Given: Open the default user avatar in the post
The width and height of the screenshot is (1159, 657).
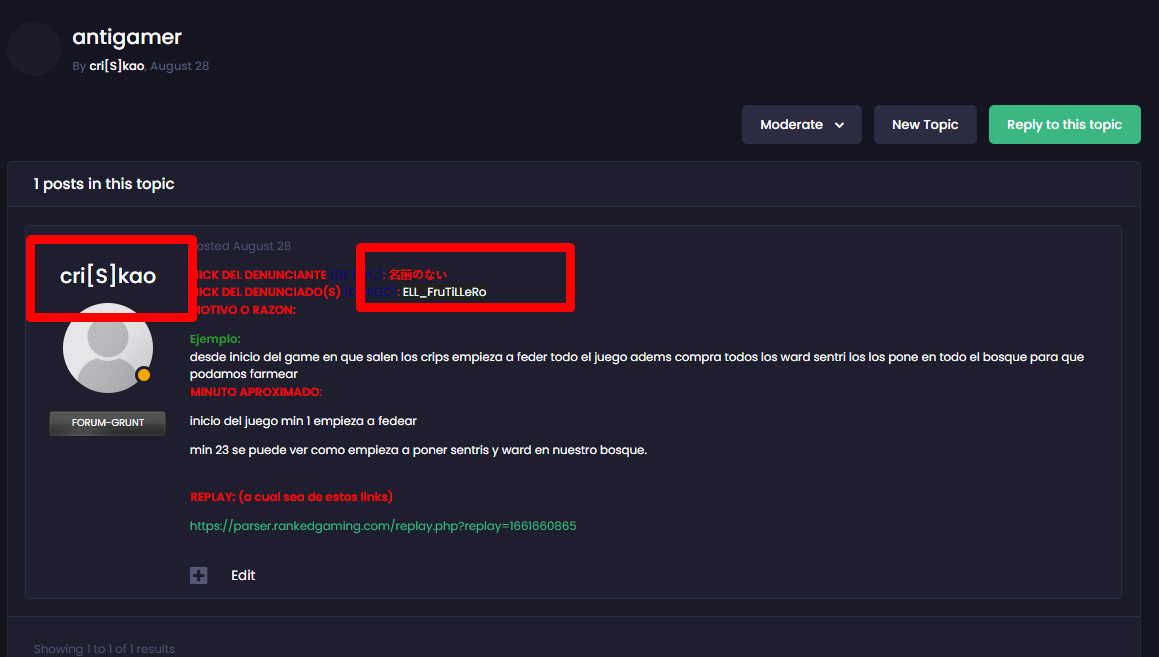Looking at the screenshot, I should click(108, 348).
